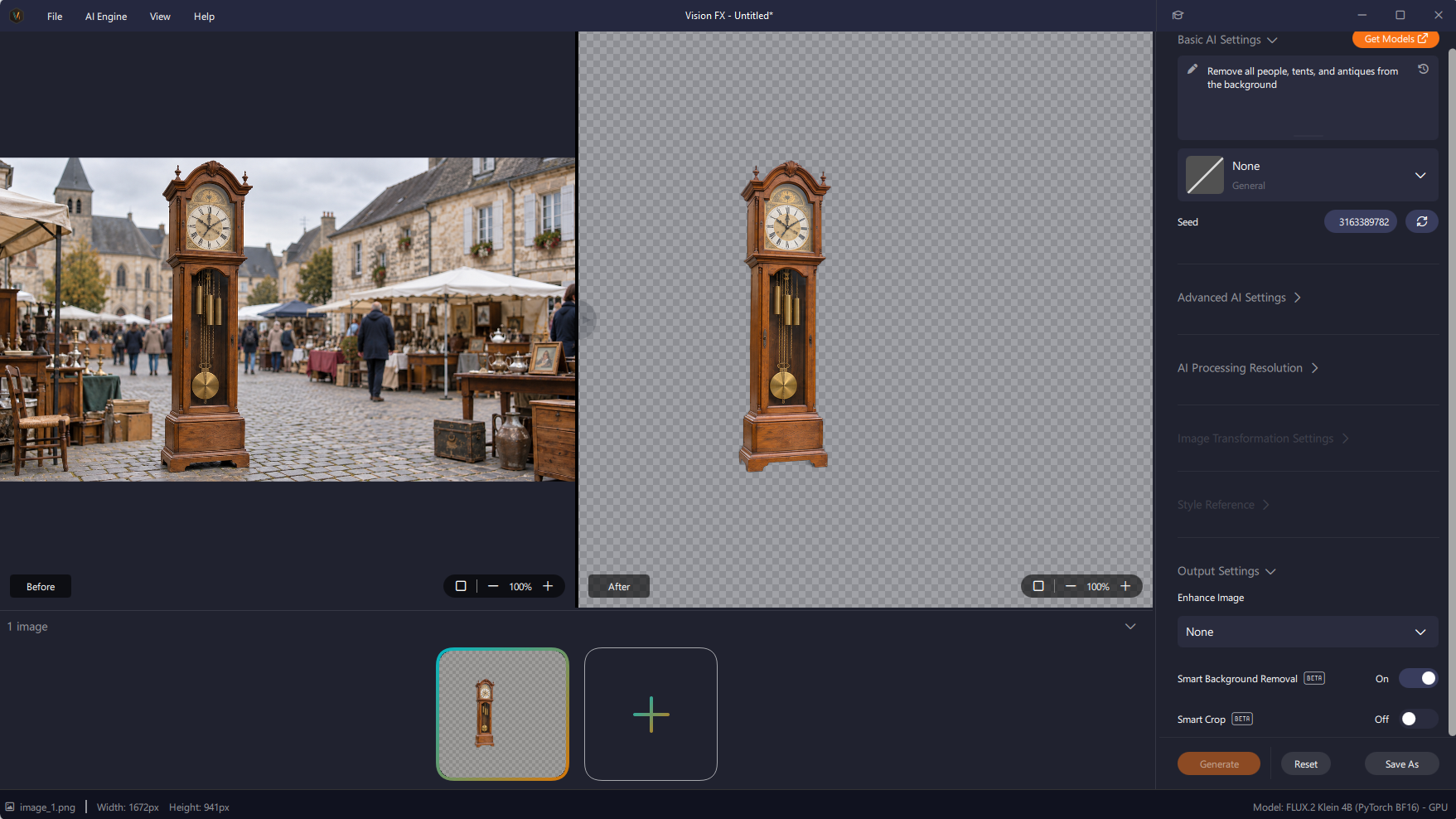Open the Enhance Image dropdown
The height and width of the screenshot is (819, 1456).
1308,632
